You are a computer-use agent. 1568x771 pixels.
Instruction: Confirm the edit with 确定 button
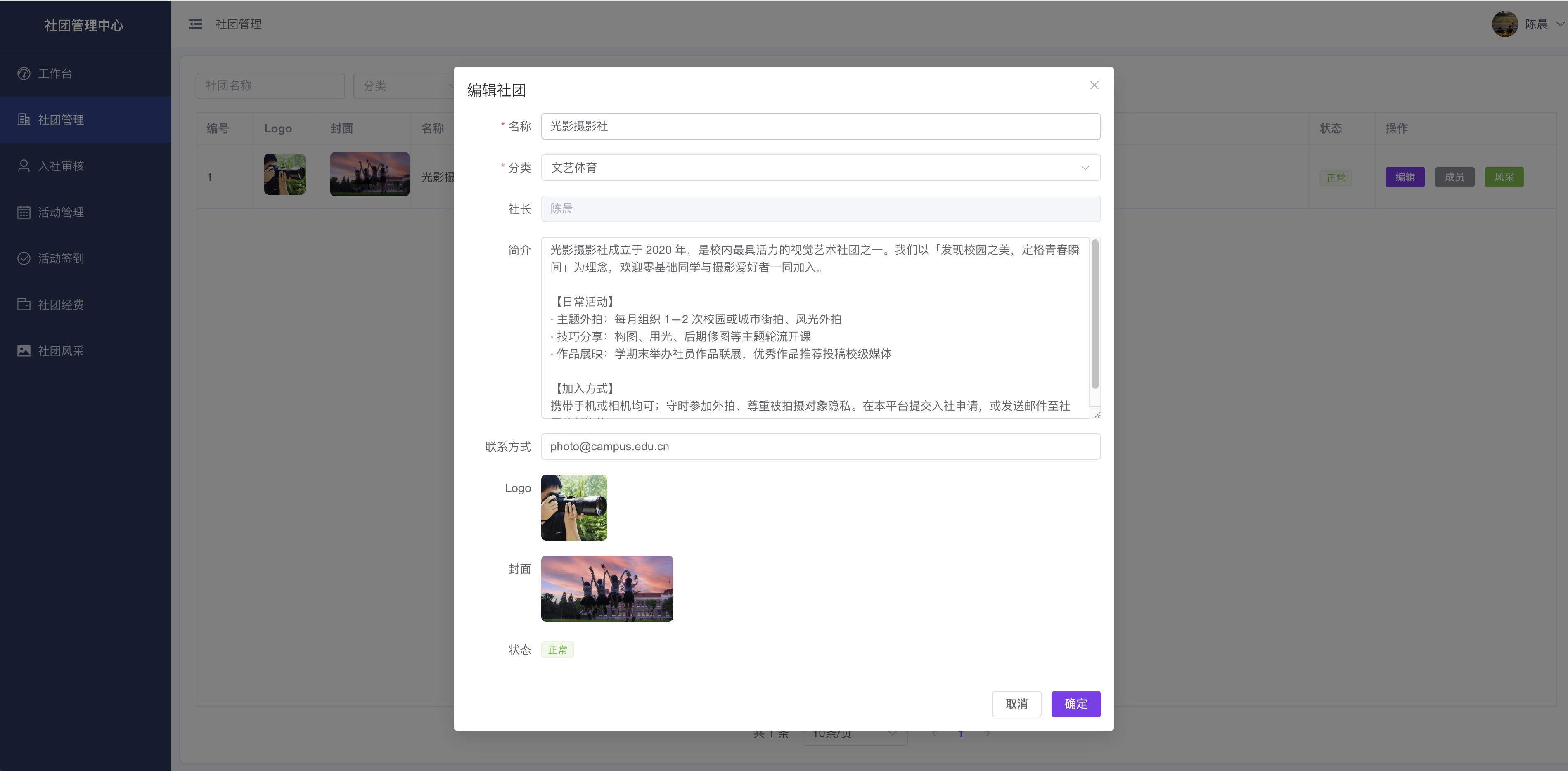(1075, 704)
